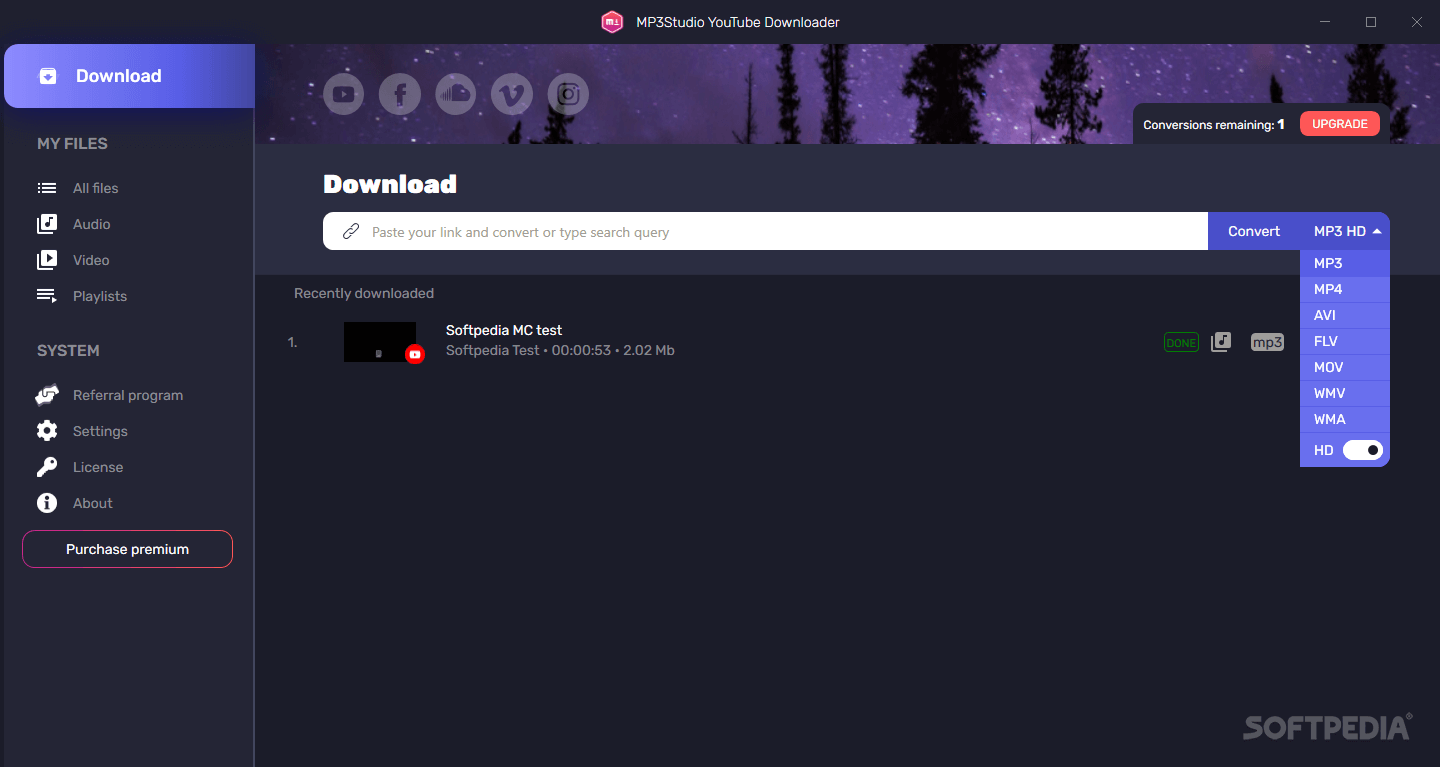Minimize the MP3Studio window
Viewport: 1440px width, 767px height.
pyautogui.click(x=1325, y=22)
